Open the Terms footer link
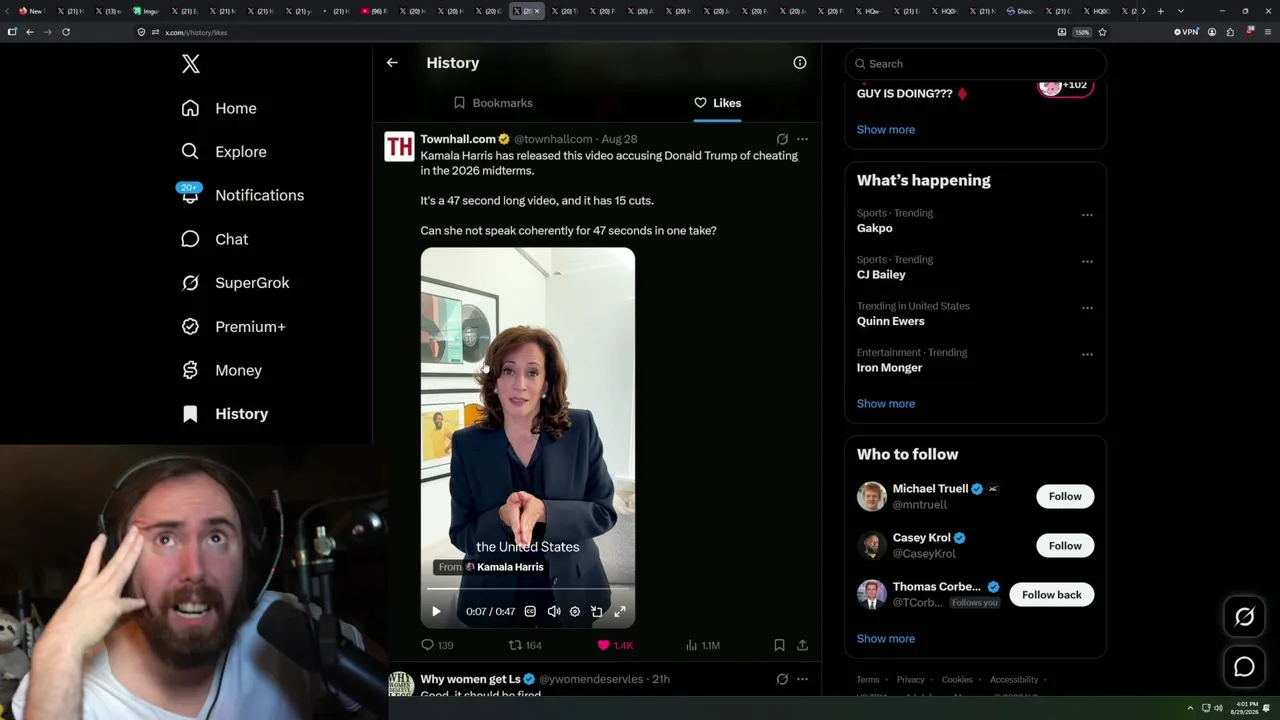 pyautogui.click(x=868, y=680)
